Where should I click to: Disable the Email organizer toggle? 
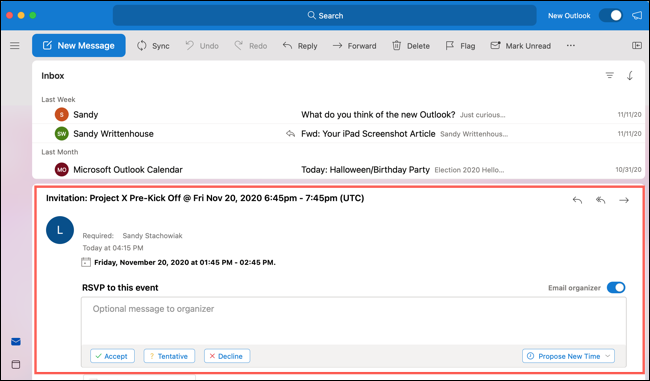coord(616,288)
